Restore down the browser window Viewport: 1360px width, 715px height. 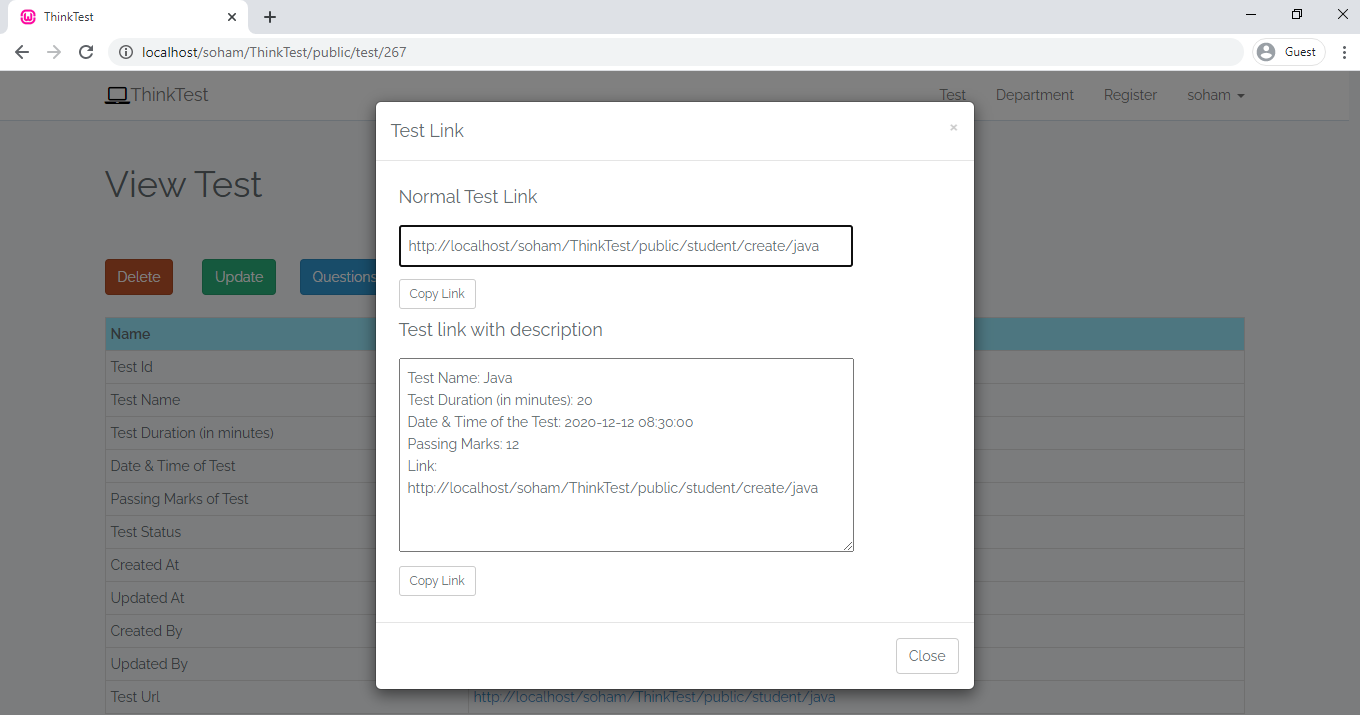click(x=1297, y=14)
